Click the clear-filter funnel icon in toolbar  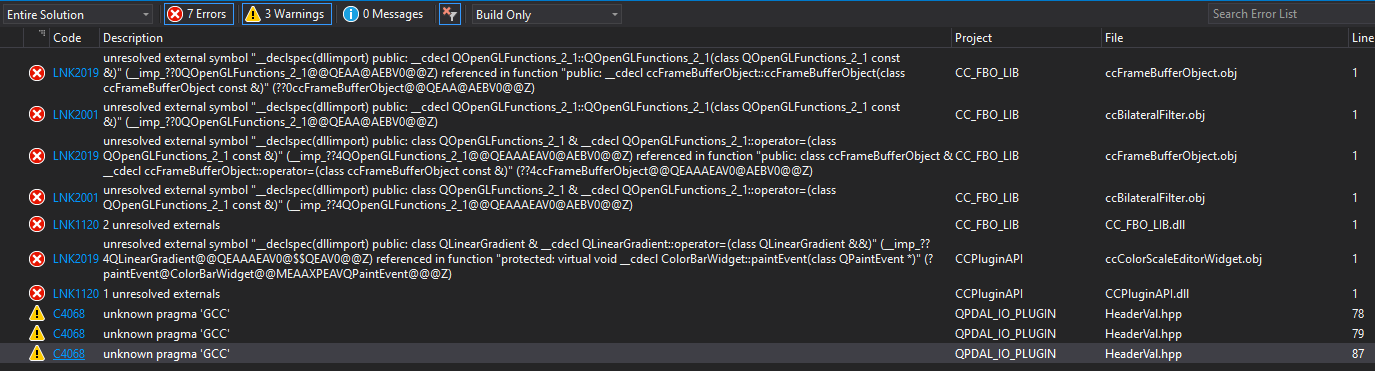click(x=451, y=14)
